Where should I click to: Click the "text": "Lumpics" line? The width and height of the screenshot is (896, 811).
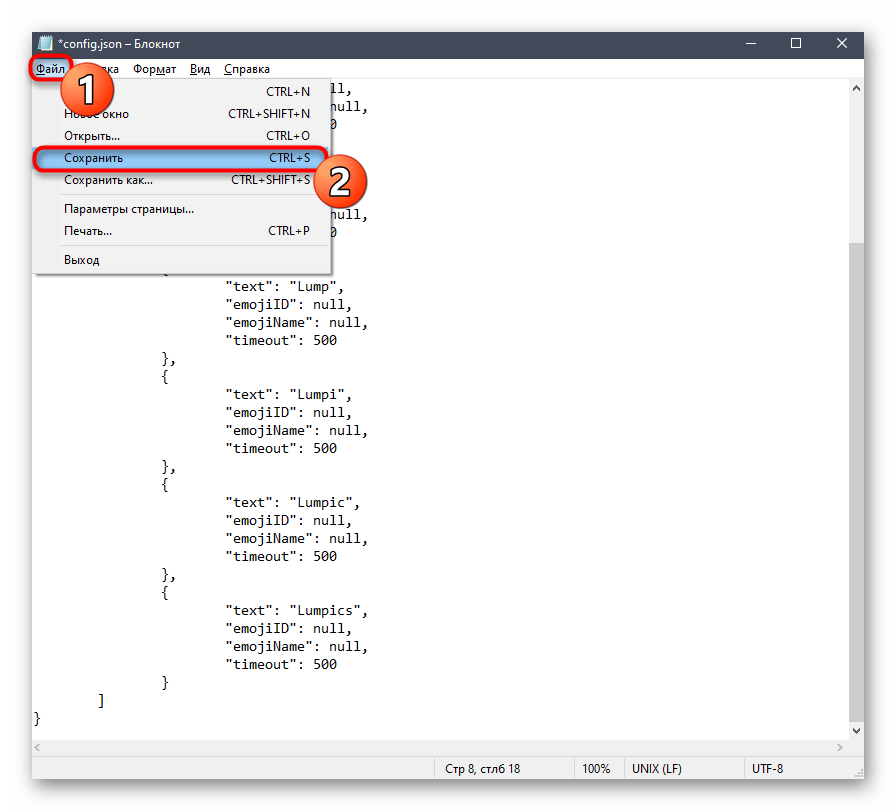tap(296, 611)
